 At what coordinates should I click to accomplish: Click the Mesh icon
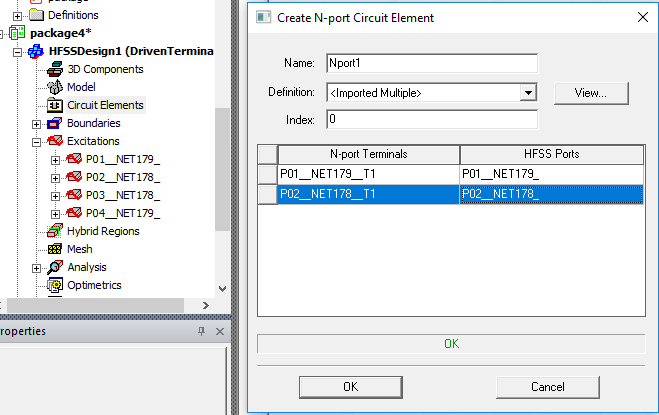pyautogui.click(x=56, y=249)
